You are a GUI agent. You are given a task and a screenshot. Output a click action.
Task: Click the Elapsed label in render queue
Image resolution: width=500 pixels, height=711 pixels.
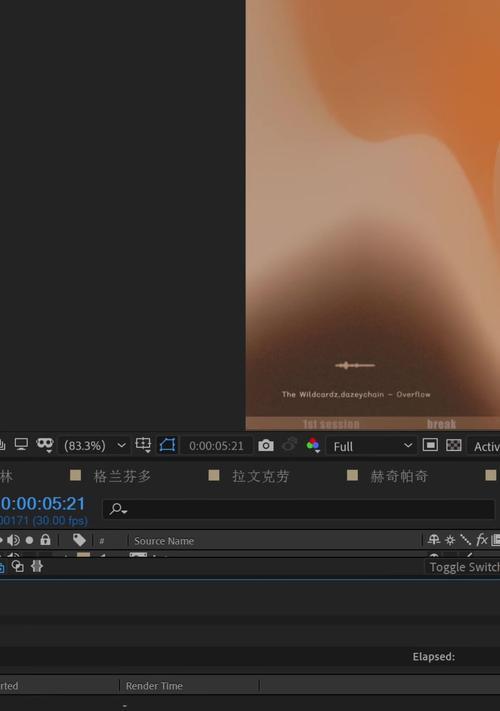point(433,657)
